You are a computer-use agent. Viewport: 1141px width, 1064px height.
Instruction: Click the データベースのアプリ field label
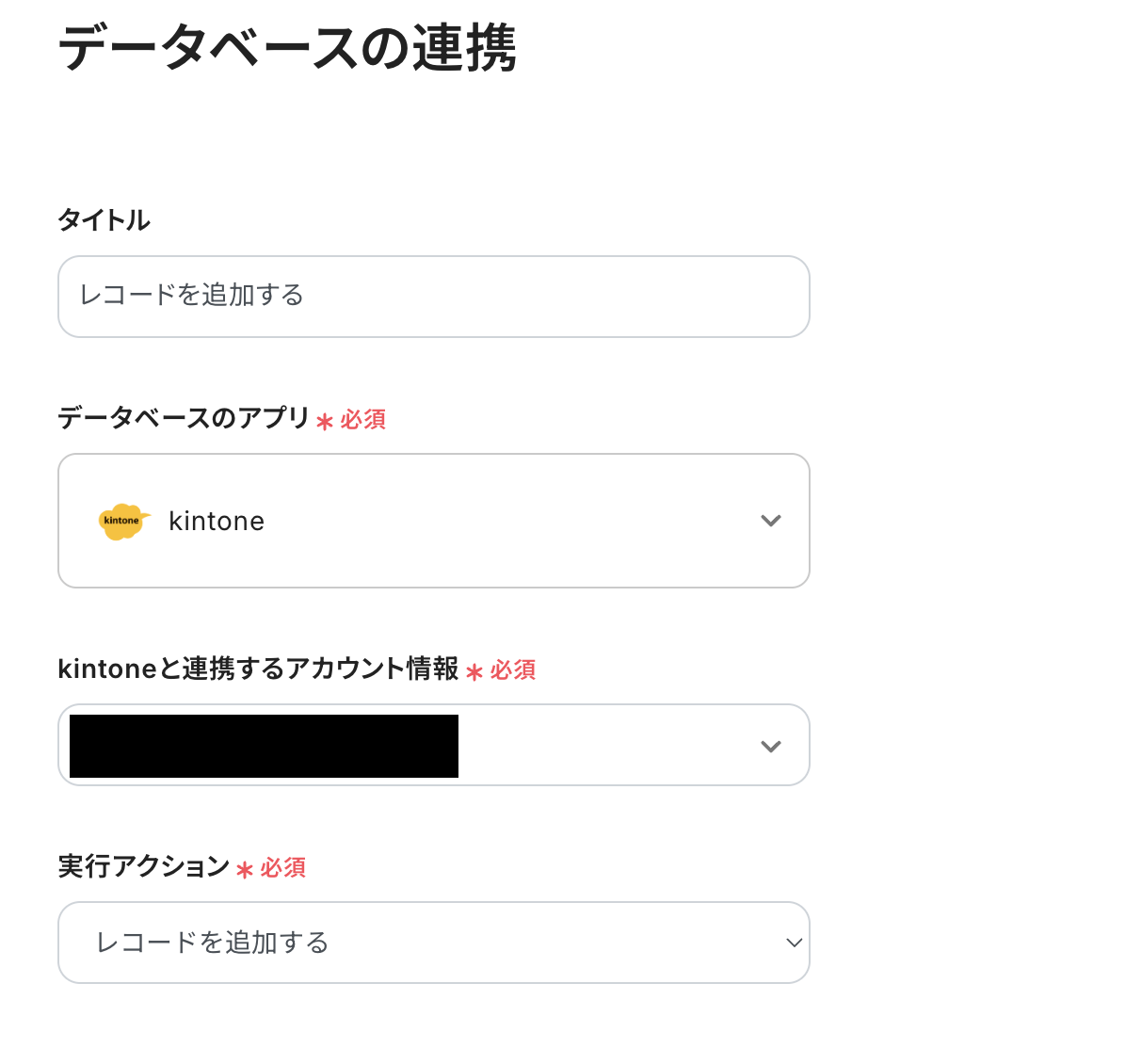click(x=184, y=417)
